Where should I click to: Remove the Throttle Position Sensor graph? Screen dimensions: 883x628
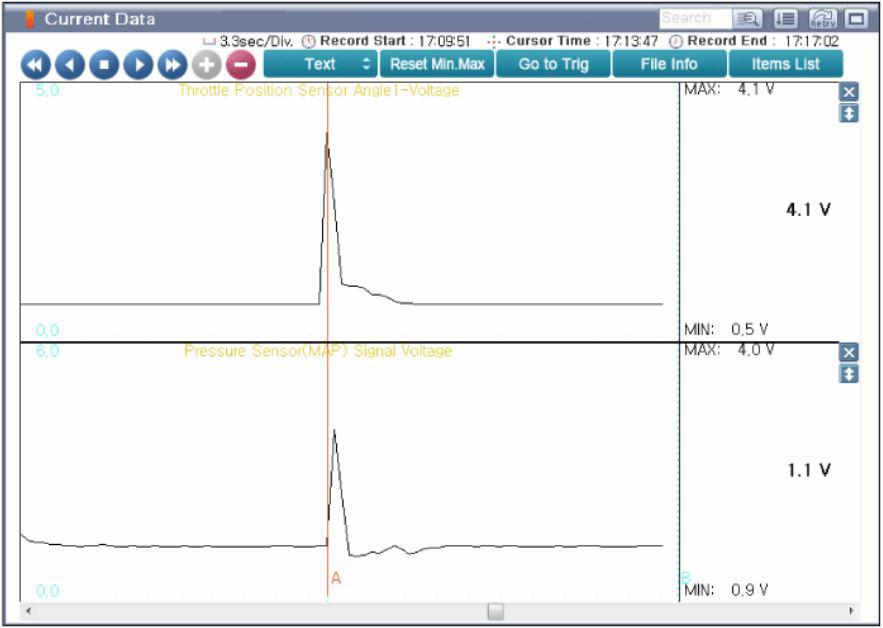click(849, 92)
